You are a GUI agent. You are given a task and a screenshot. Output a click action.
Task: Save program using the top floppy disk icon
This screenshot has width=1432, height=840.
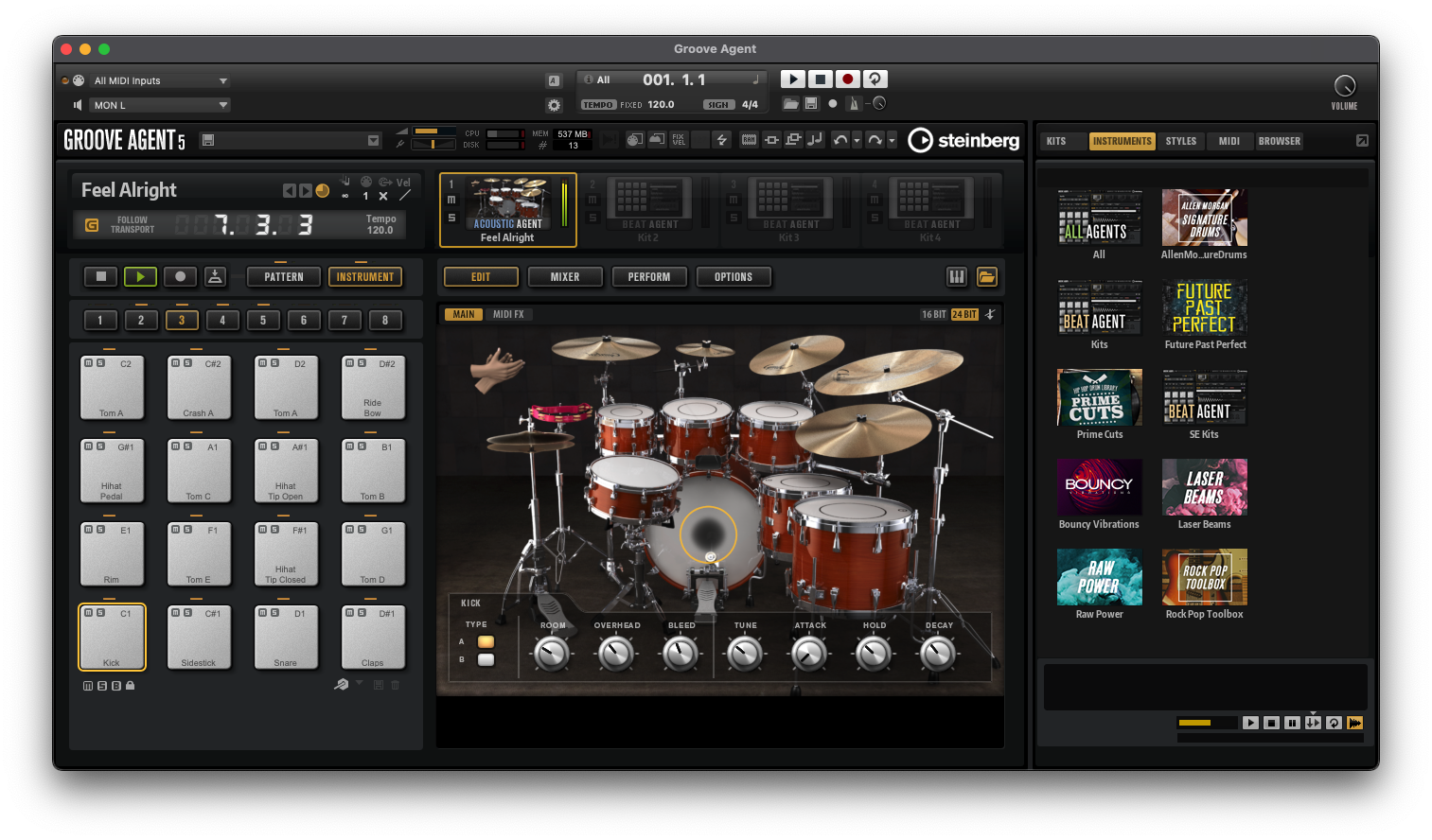811,104
